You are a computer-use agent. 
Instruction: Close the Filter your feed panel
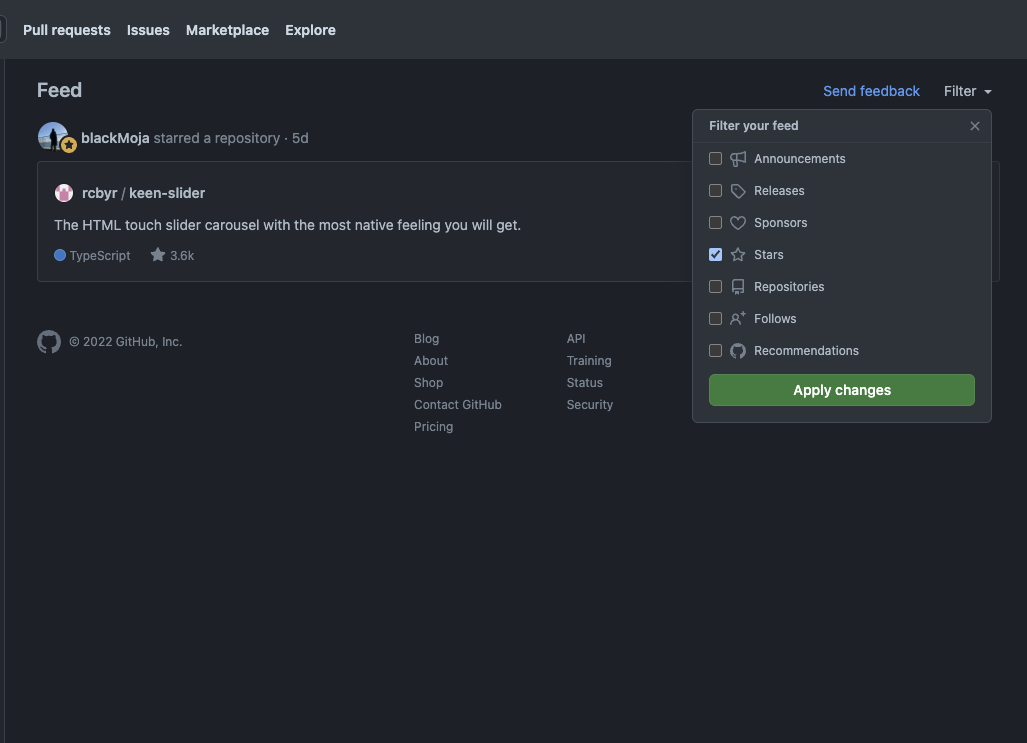click(x=975, y=126)
